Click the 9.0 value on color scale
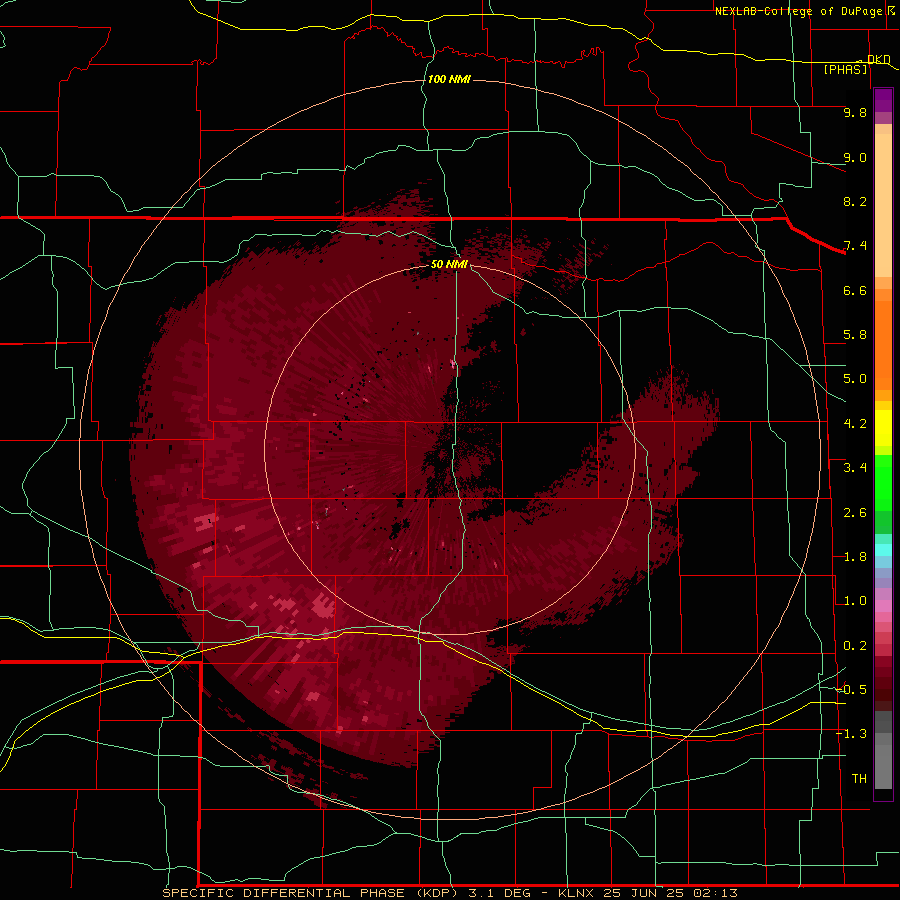900x900 pixels. tap(855, 157)
